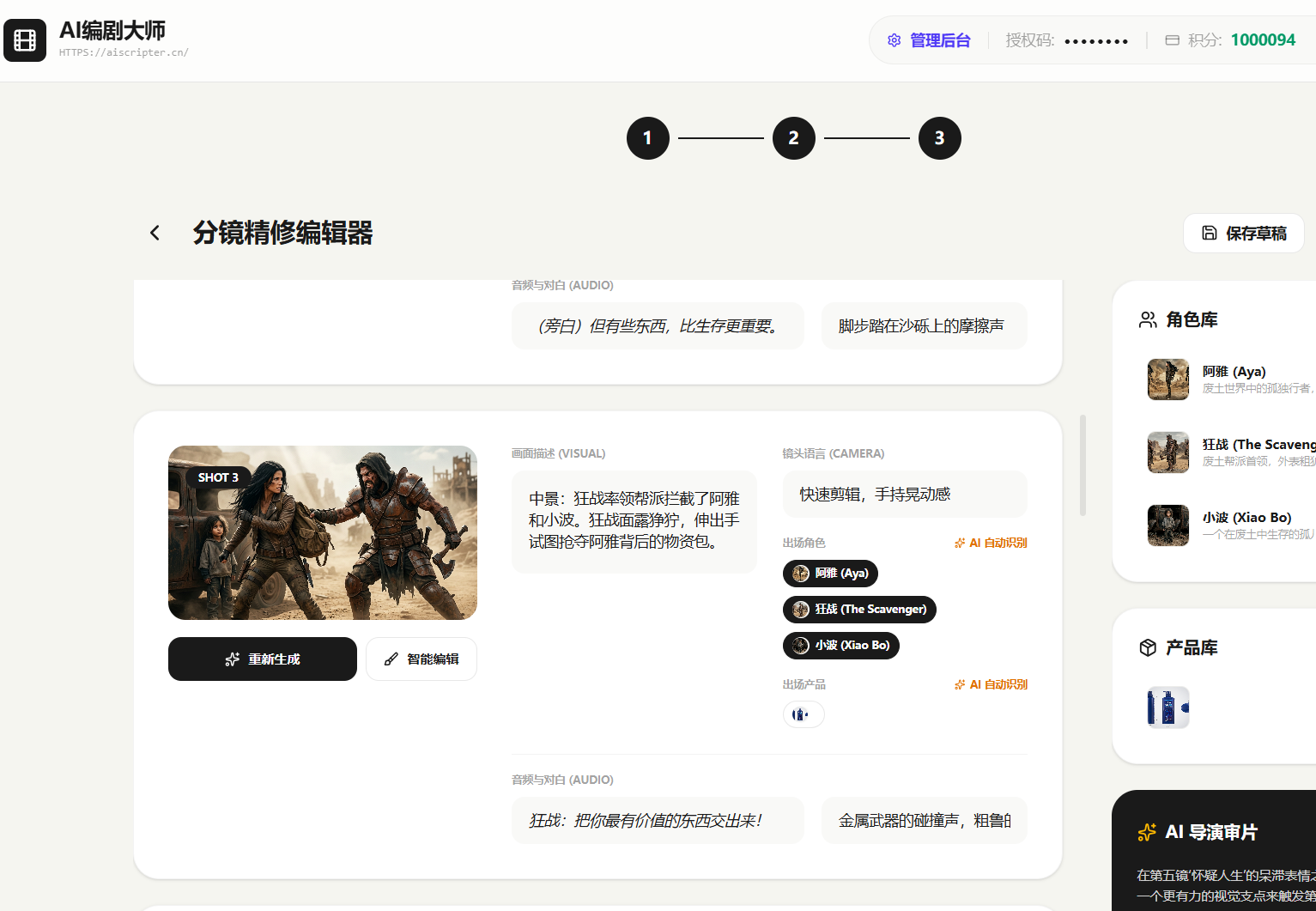
Task: Toggle the 小波 (Xiao Bo) character tag
Action: tap(840, 646)
